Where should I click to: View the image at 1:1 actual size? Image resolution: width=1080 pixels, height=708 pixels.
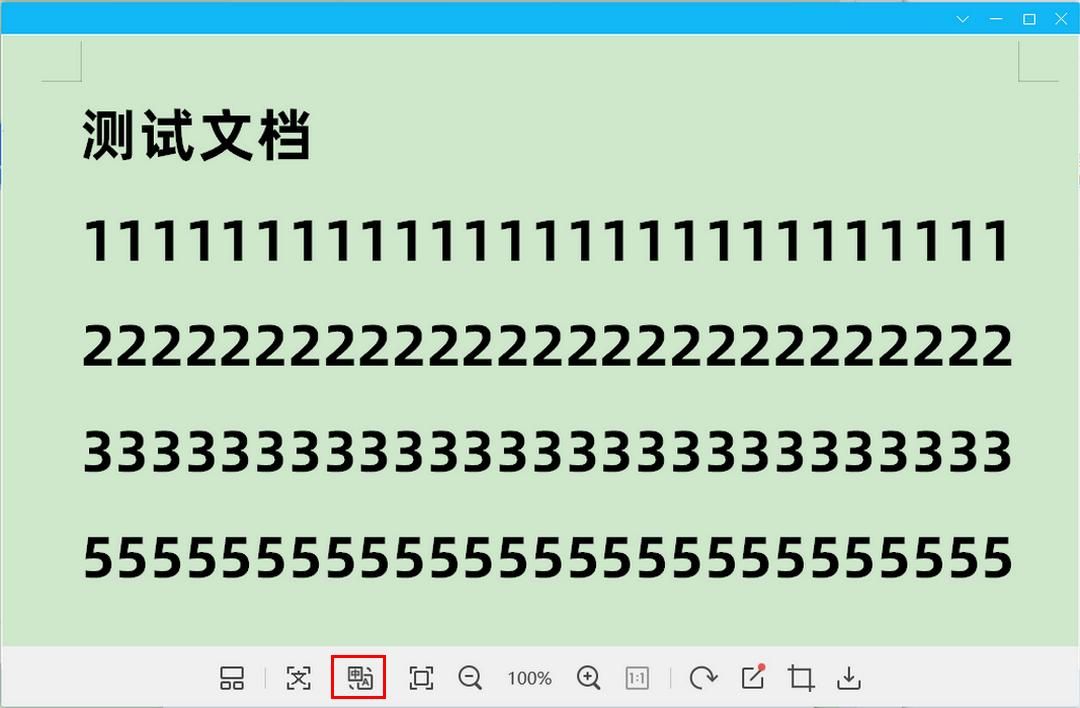[x=636, y=678]
